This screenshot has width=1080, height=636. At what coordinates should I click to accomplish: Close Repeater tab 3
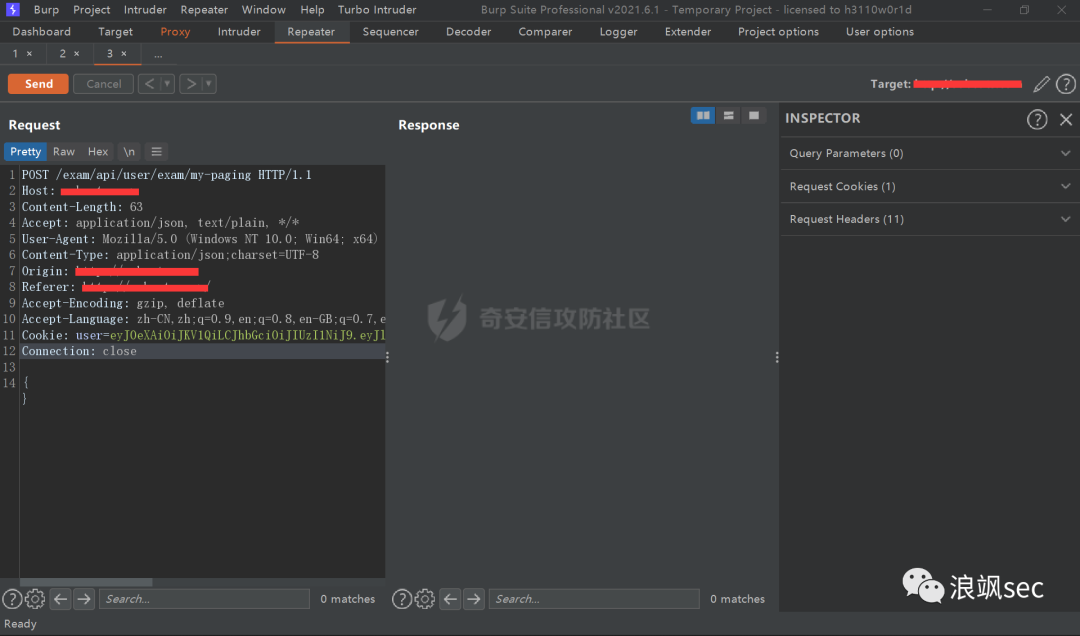pos(124,54)
